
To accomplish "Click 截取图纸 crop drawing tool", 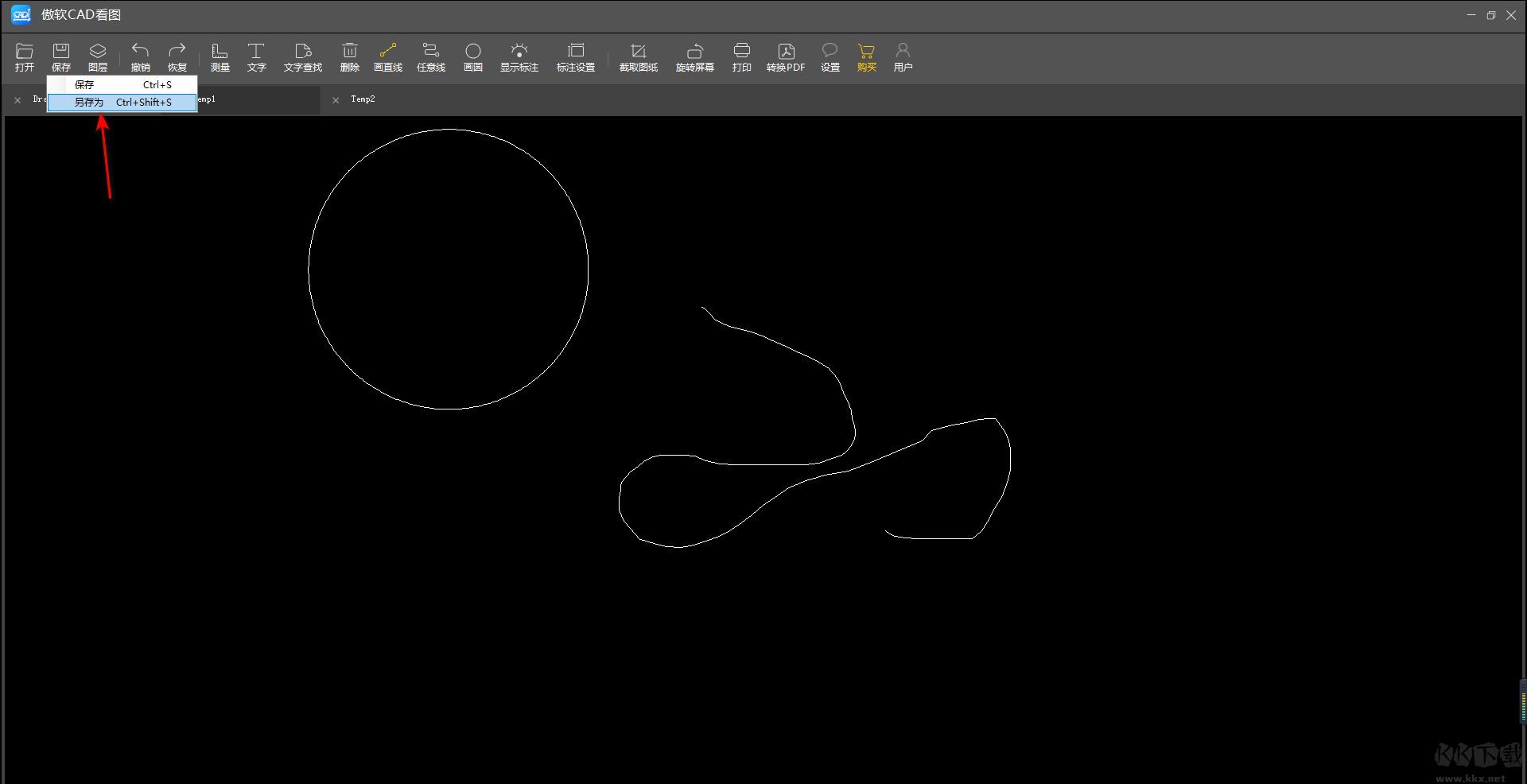I will 639,57.
